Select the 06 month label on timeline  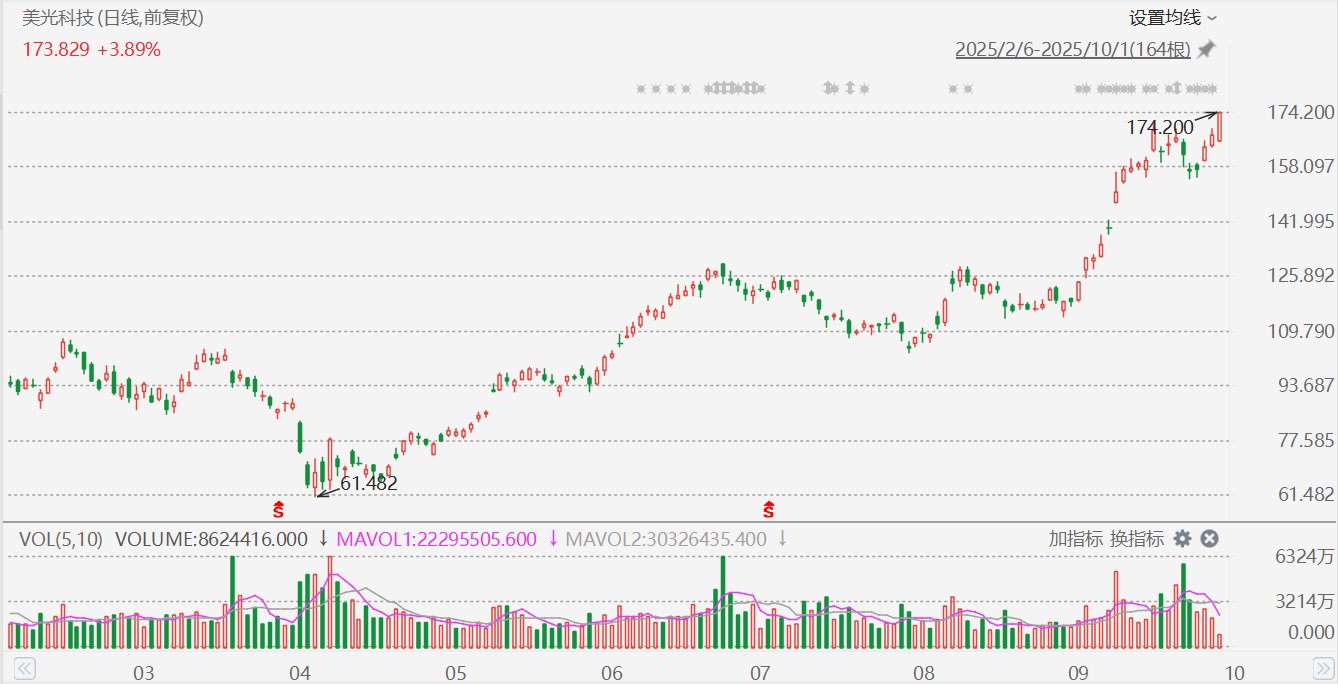[x=612, y=670]
